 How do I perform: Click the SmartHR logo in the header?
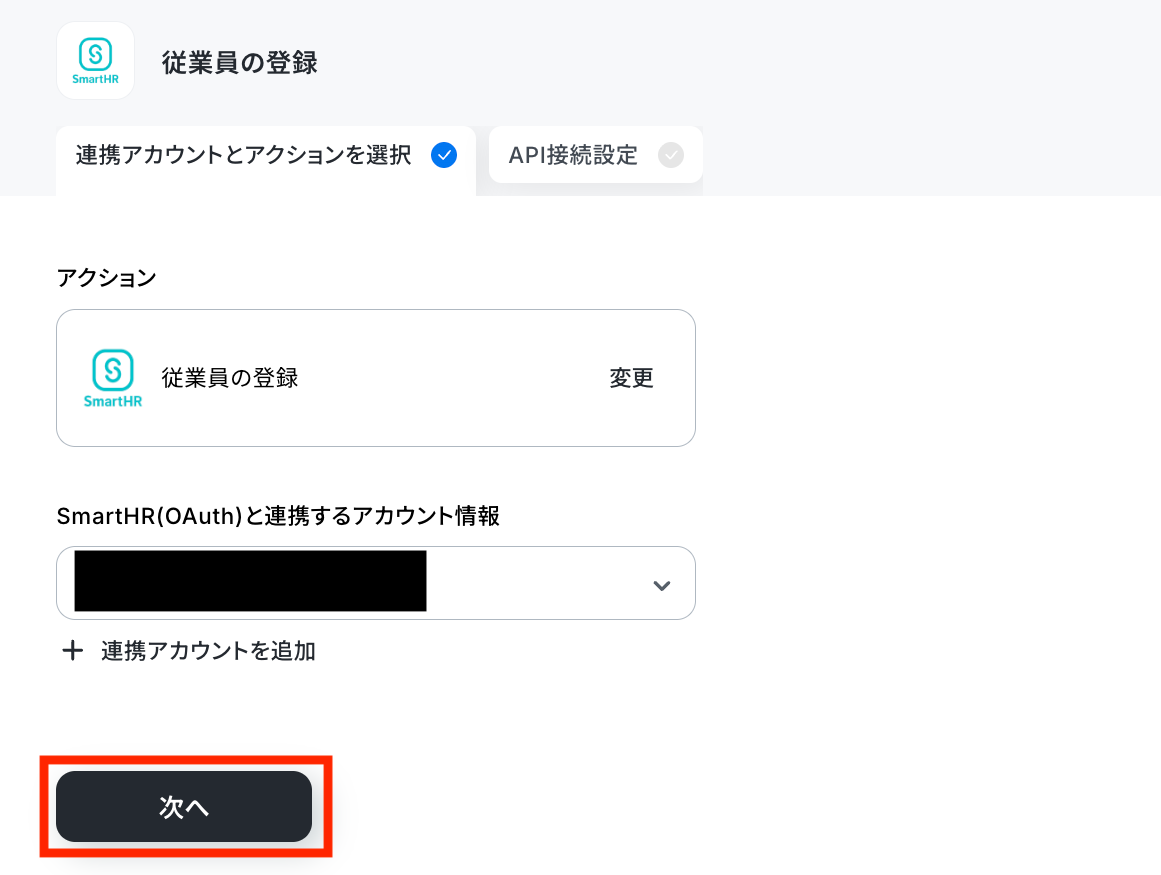point(96,61)
